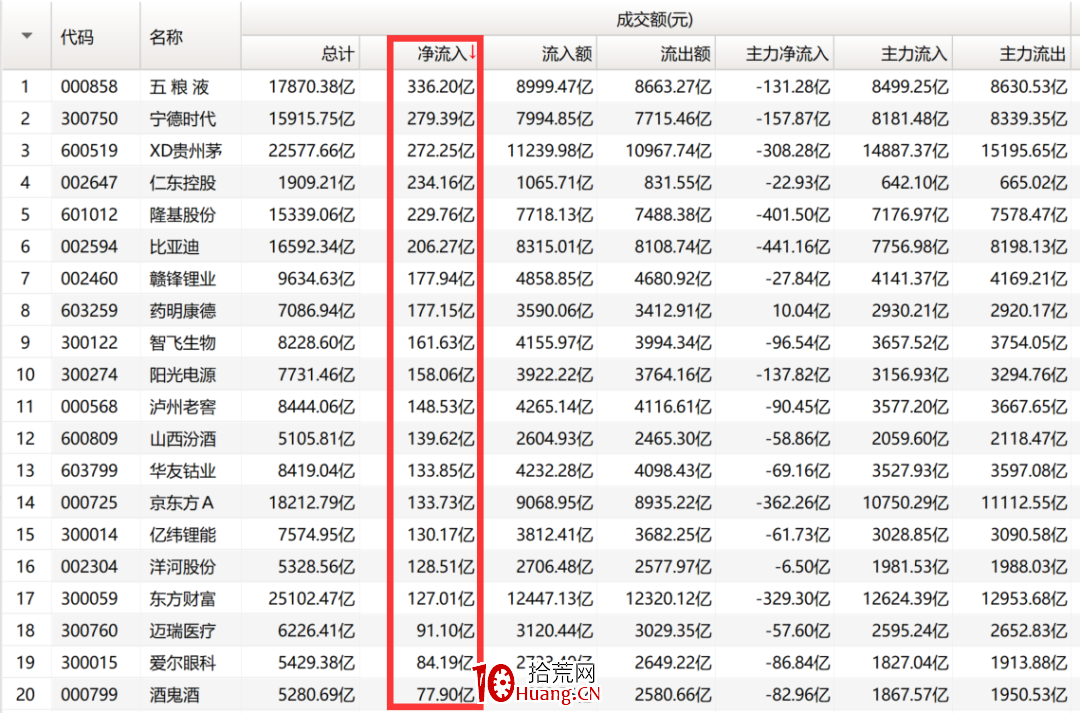Click row number 20

(x=25, y=695)
